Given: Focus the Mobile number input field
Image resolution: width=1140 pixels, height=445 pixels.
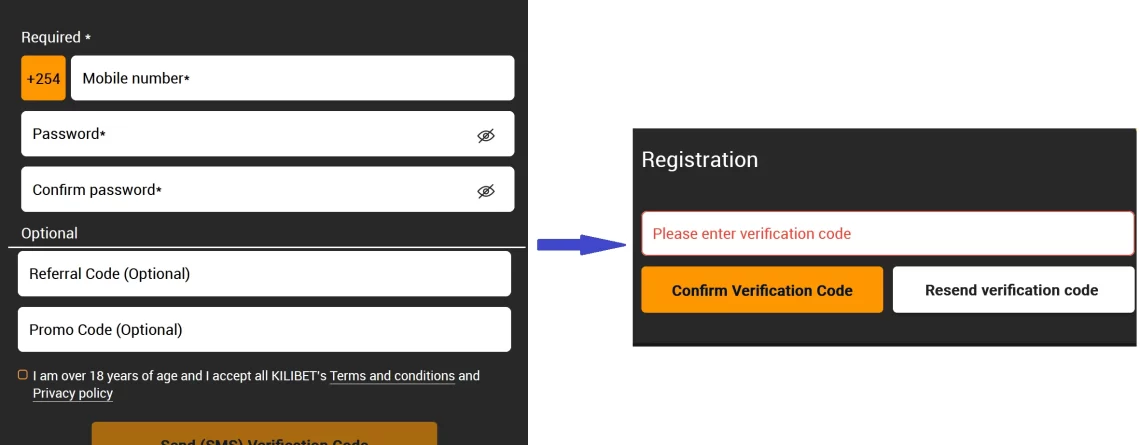Looking at the screenshot, I should click(x=292, y=78).
